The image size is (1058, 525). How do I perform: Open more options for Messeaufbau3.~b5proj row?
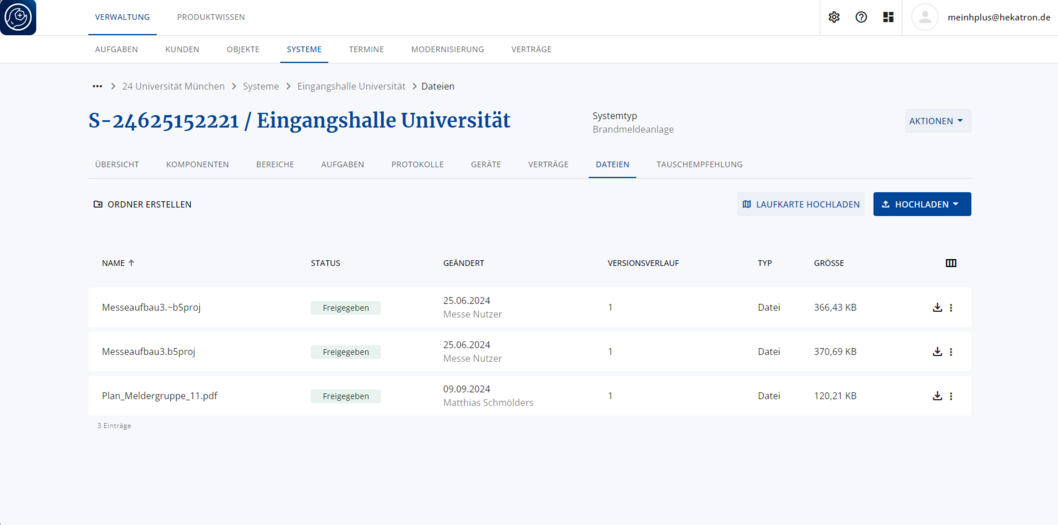click(951, 308)
